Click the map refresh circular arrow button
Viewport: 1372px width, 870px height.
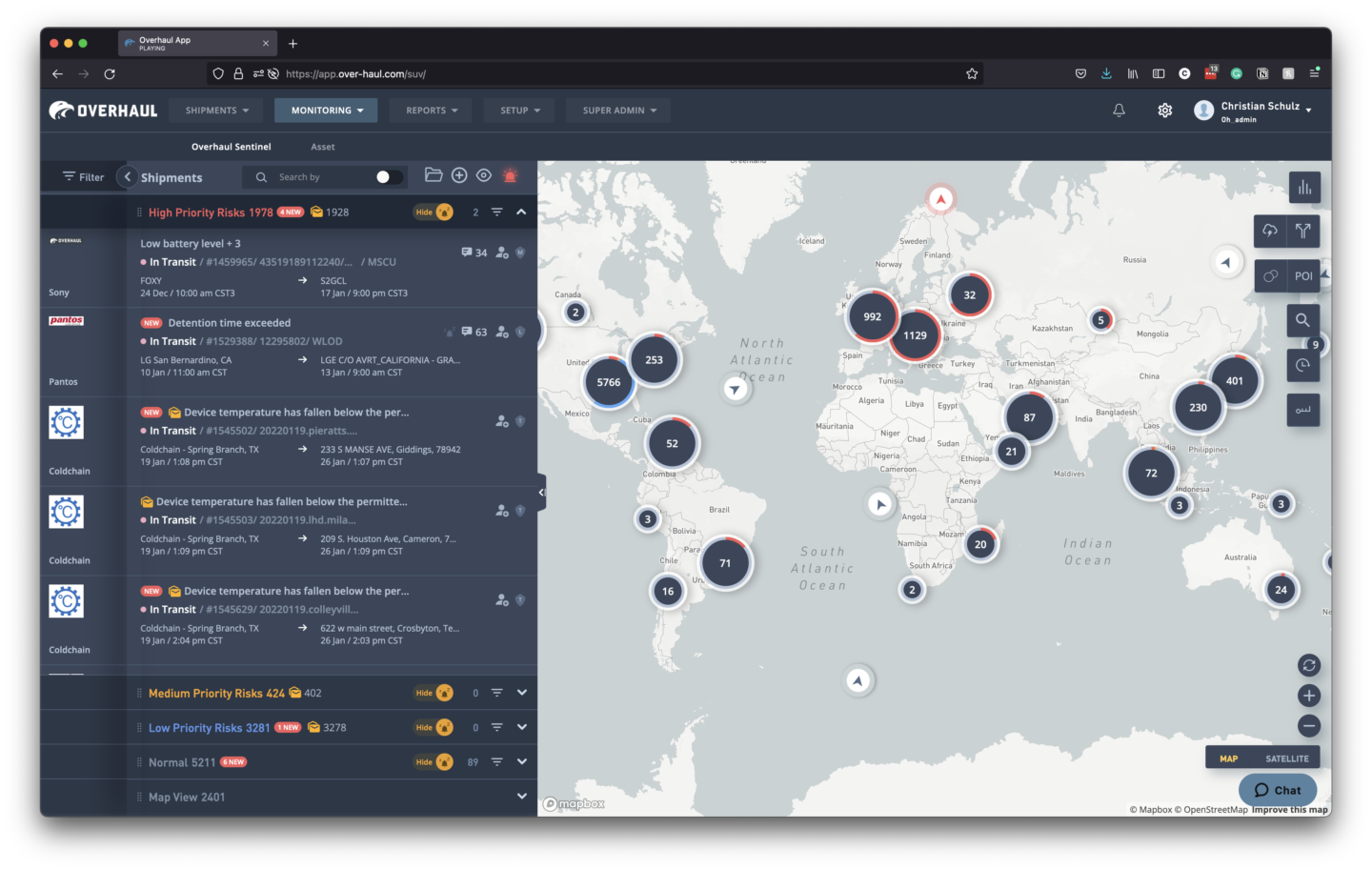1309,665
